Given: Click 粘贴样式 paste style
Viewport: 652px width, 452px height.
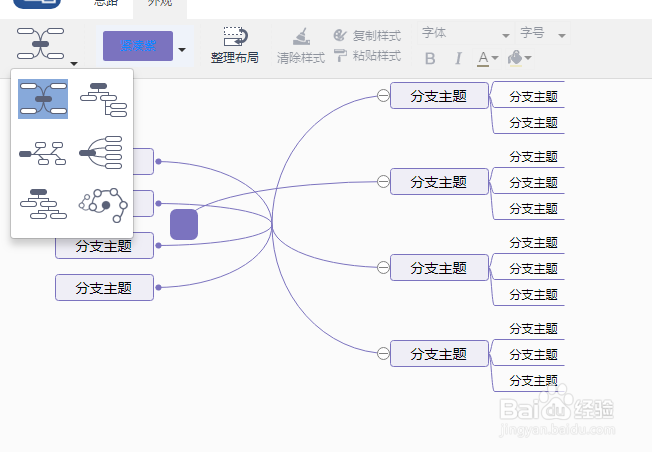Looking at the screenshot, I should 368,55.
